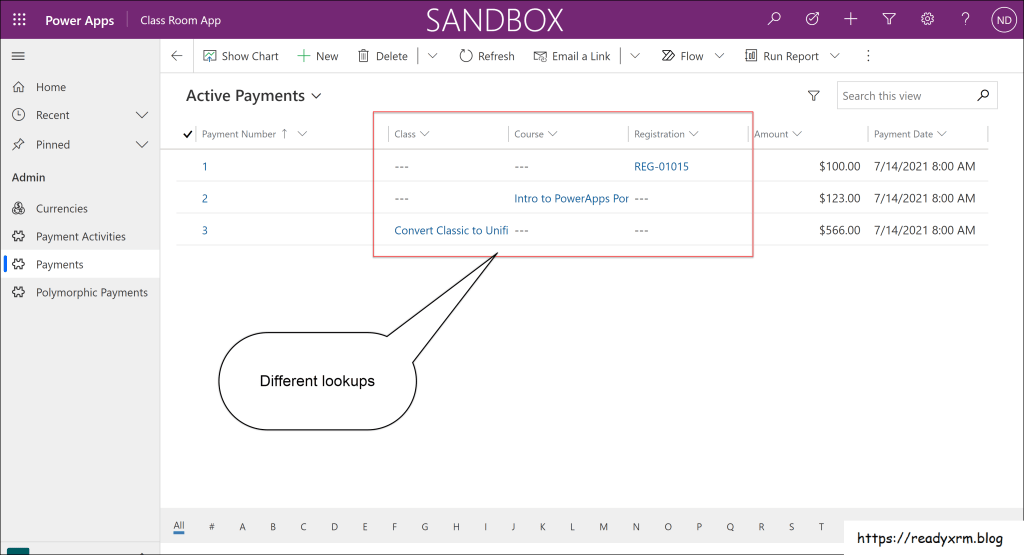Expand the Recent section chevron
The image size is (1024, 555).
click(x=142, y=115)
